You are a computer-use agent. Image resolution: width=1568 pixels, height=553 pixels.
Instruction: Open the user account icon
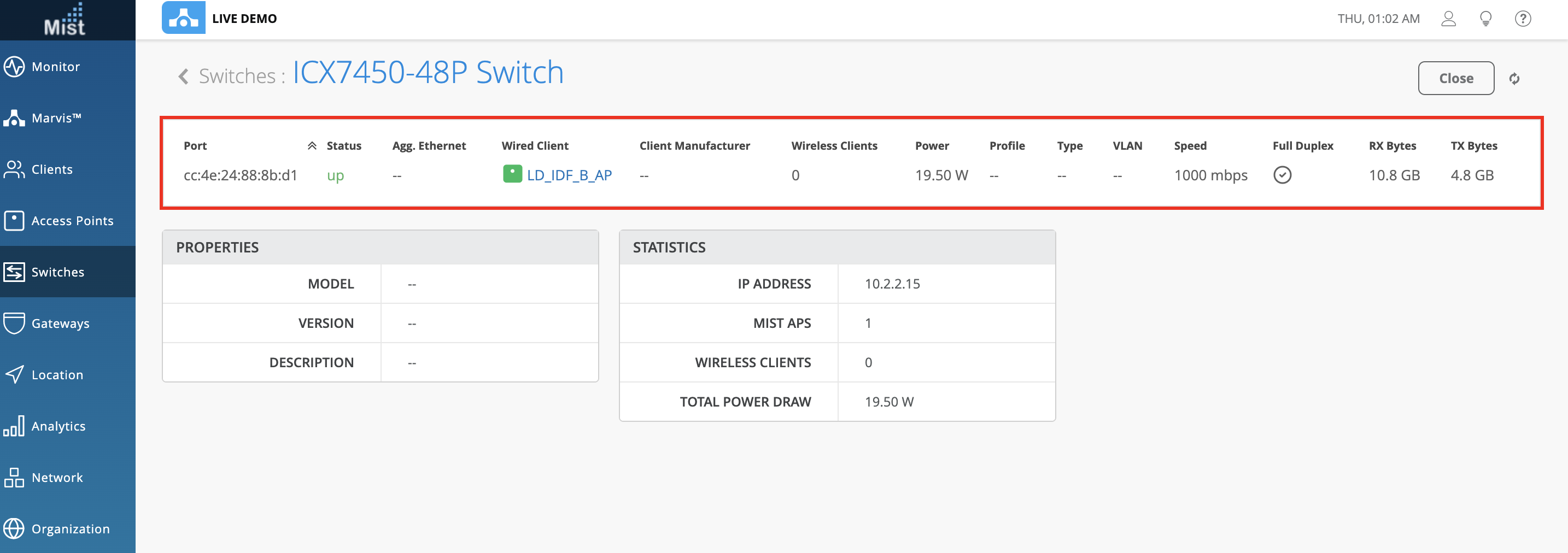pos(1448,19)
